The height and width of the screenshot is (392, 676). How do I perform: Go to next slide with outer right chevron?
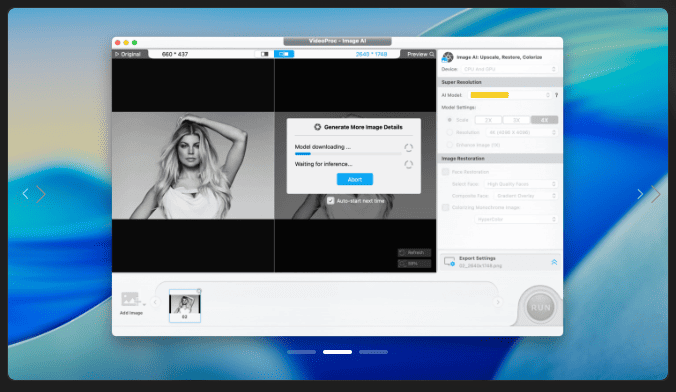[x=656, y=194]
